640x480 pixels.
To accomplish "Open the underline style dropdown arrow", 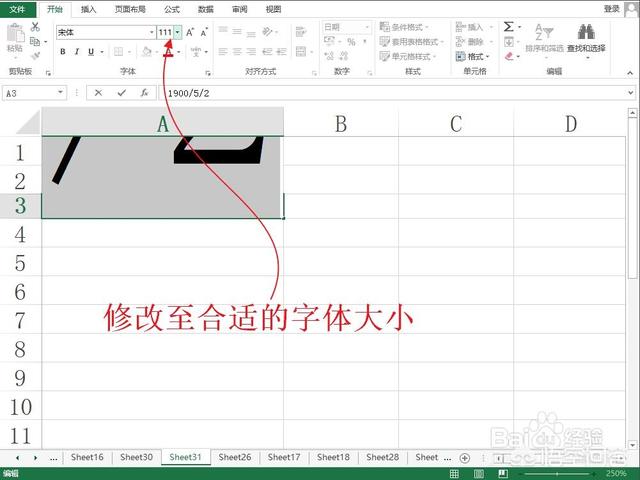I will tap(102, 52).
